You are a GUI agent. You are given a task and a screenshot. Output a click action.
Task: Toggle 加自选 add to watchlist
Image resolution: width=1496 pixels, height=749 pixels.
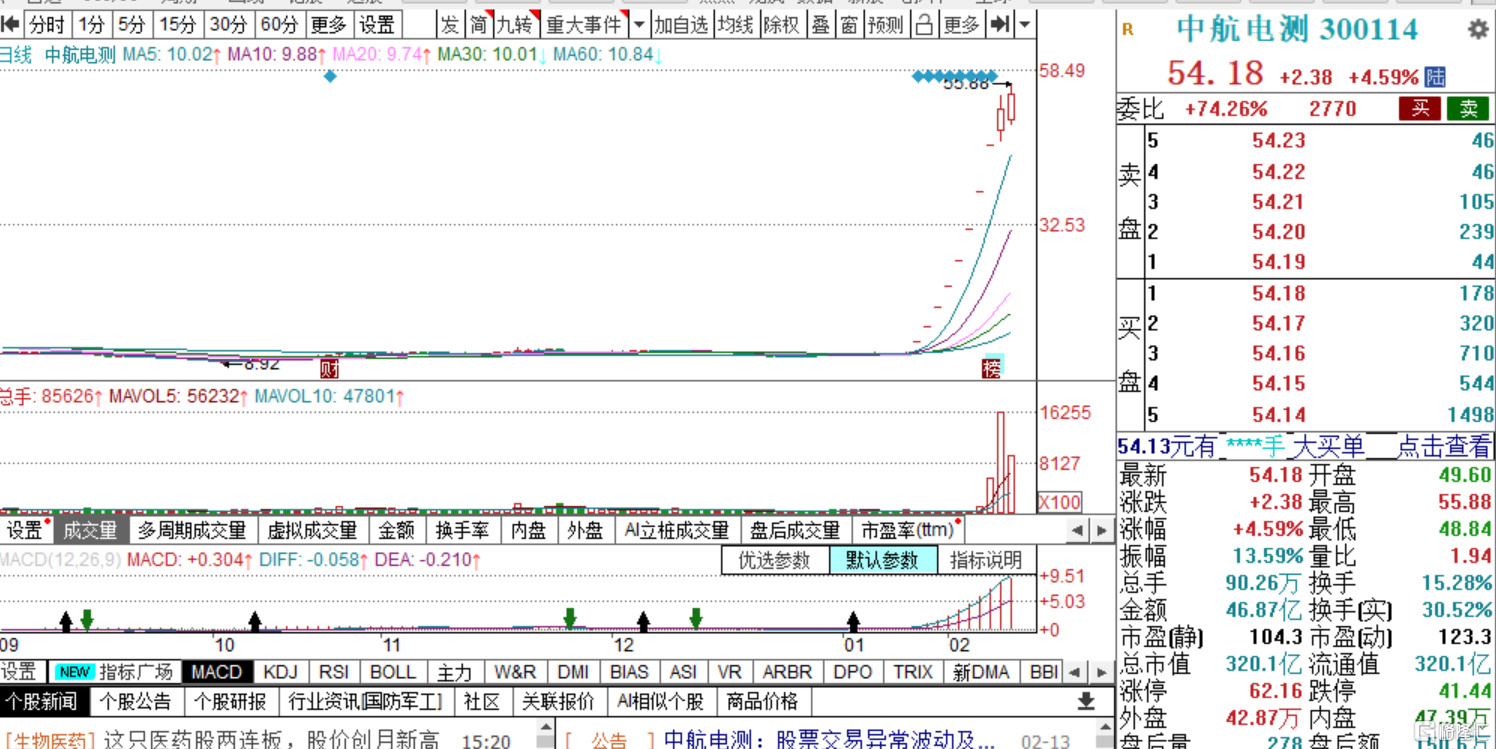click(x=680, y=24)
